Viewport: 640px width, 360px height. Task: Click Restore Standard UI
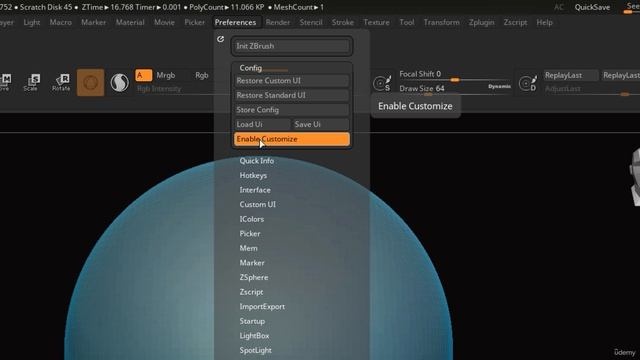[x=292, y=96]
